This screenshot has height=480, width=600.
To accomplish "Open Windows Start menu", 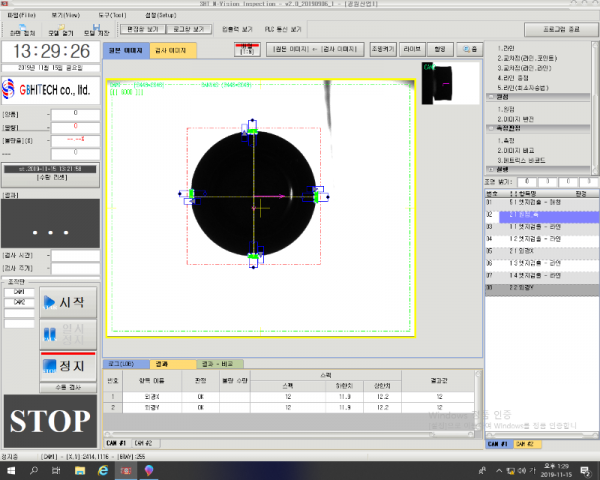I will tap(9, 469).
